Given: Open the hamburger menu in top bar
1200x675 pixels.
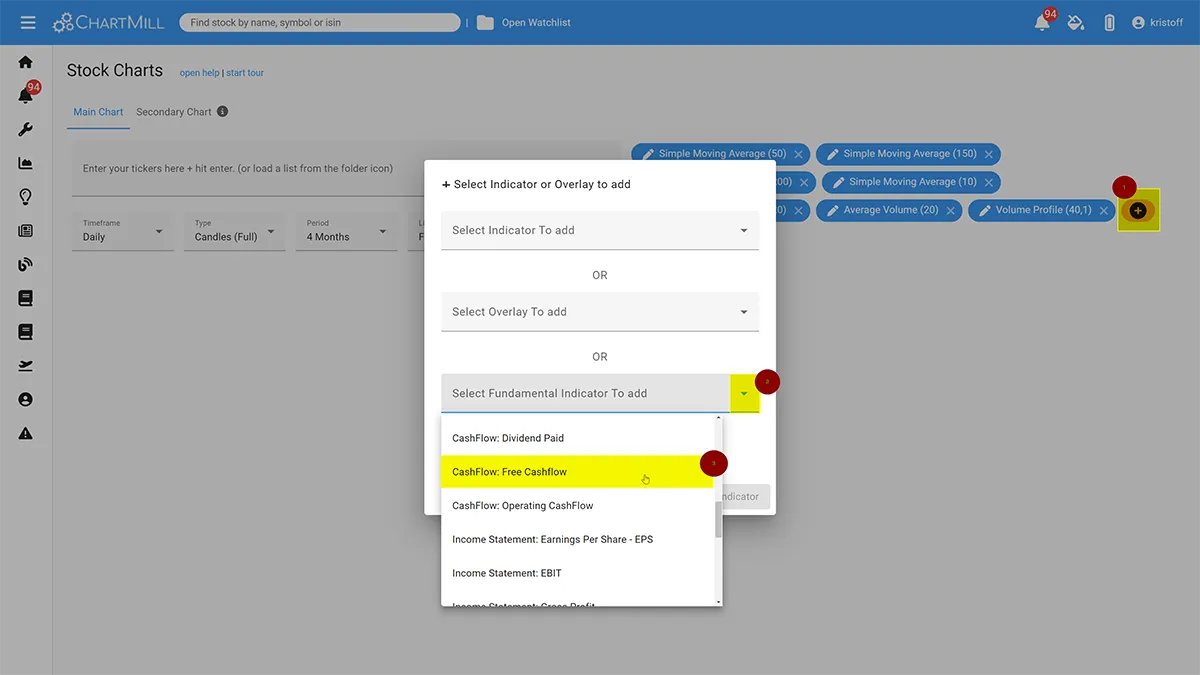Looking at the screenshot, I should pos(28,22).
